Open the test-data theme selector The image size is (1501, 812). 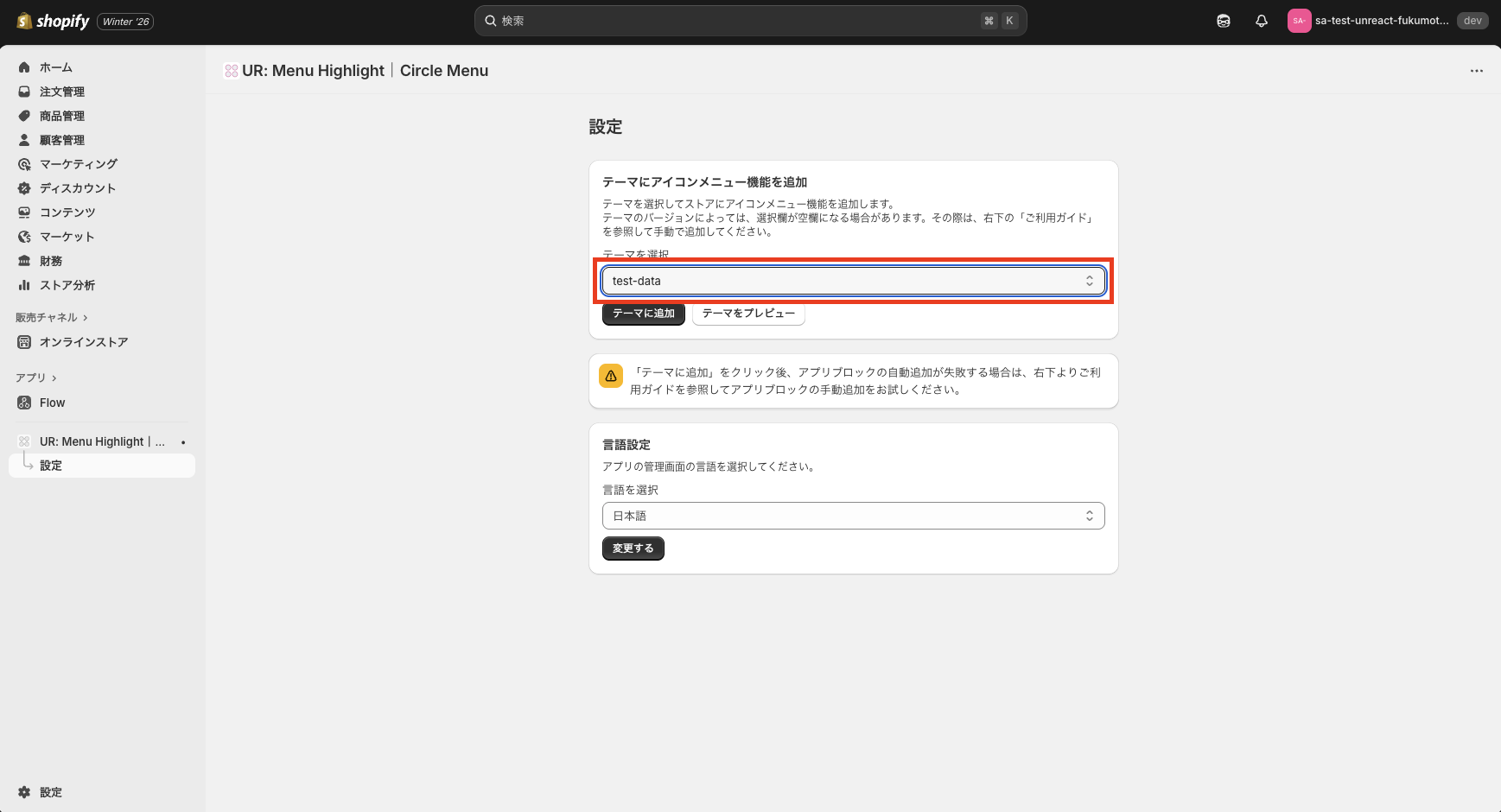853,281
